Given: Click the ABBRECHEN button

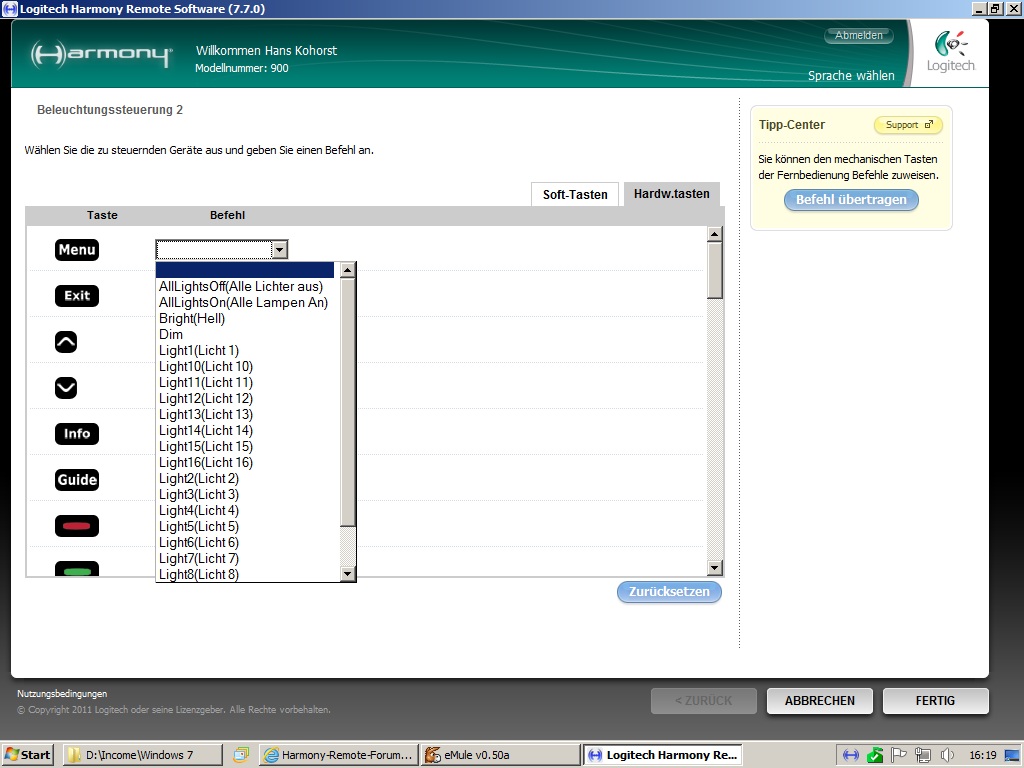Looking at the screenshot, I should tap(820, 701).
